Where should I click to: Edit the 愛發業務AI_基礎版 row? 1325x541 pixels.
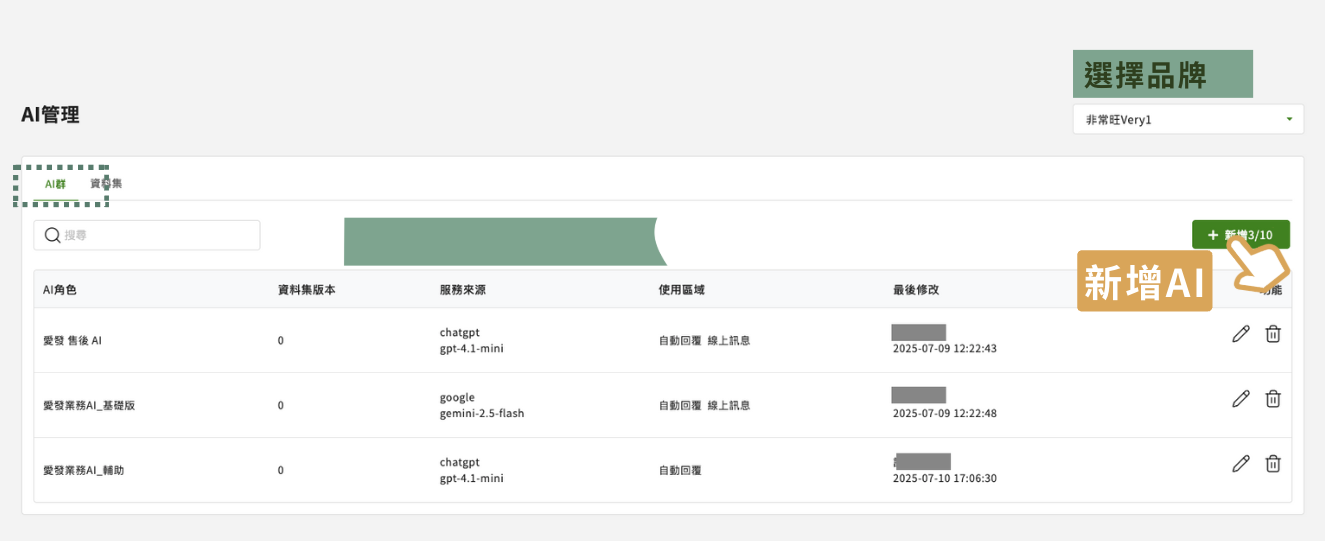pos(1241,399)
